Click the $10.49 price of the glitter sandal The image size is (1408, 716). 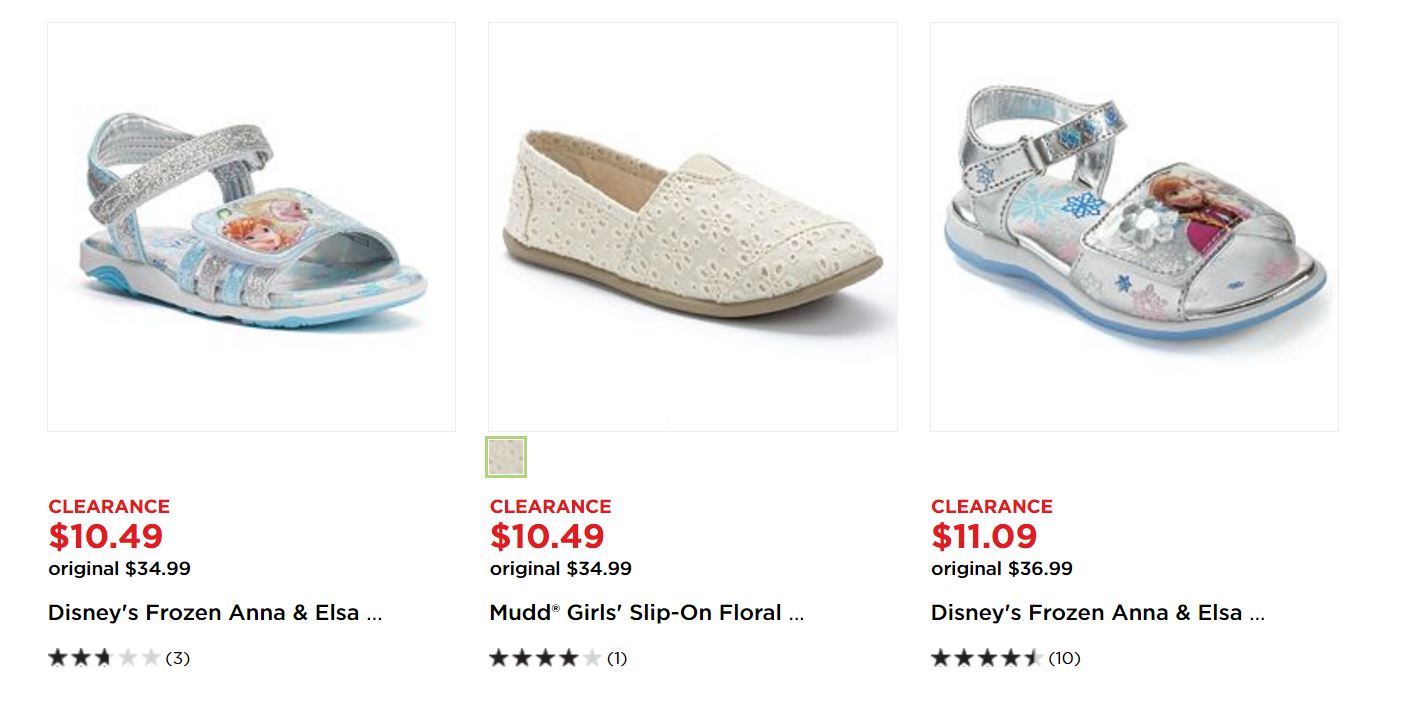click(105, 537)
